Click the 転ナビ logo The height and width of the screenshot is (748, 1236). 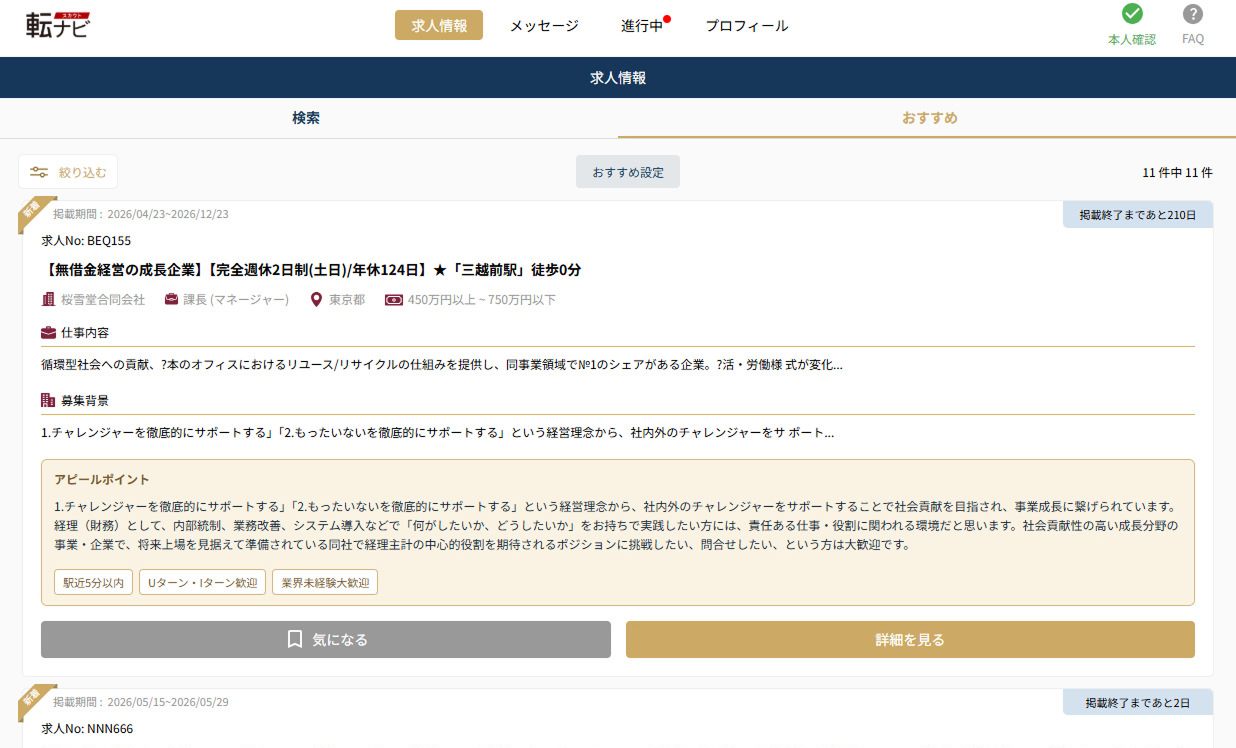pyautogui.click(x=57, y=25)
